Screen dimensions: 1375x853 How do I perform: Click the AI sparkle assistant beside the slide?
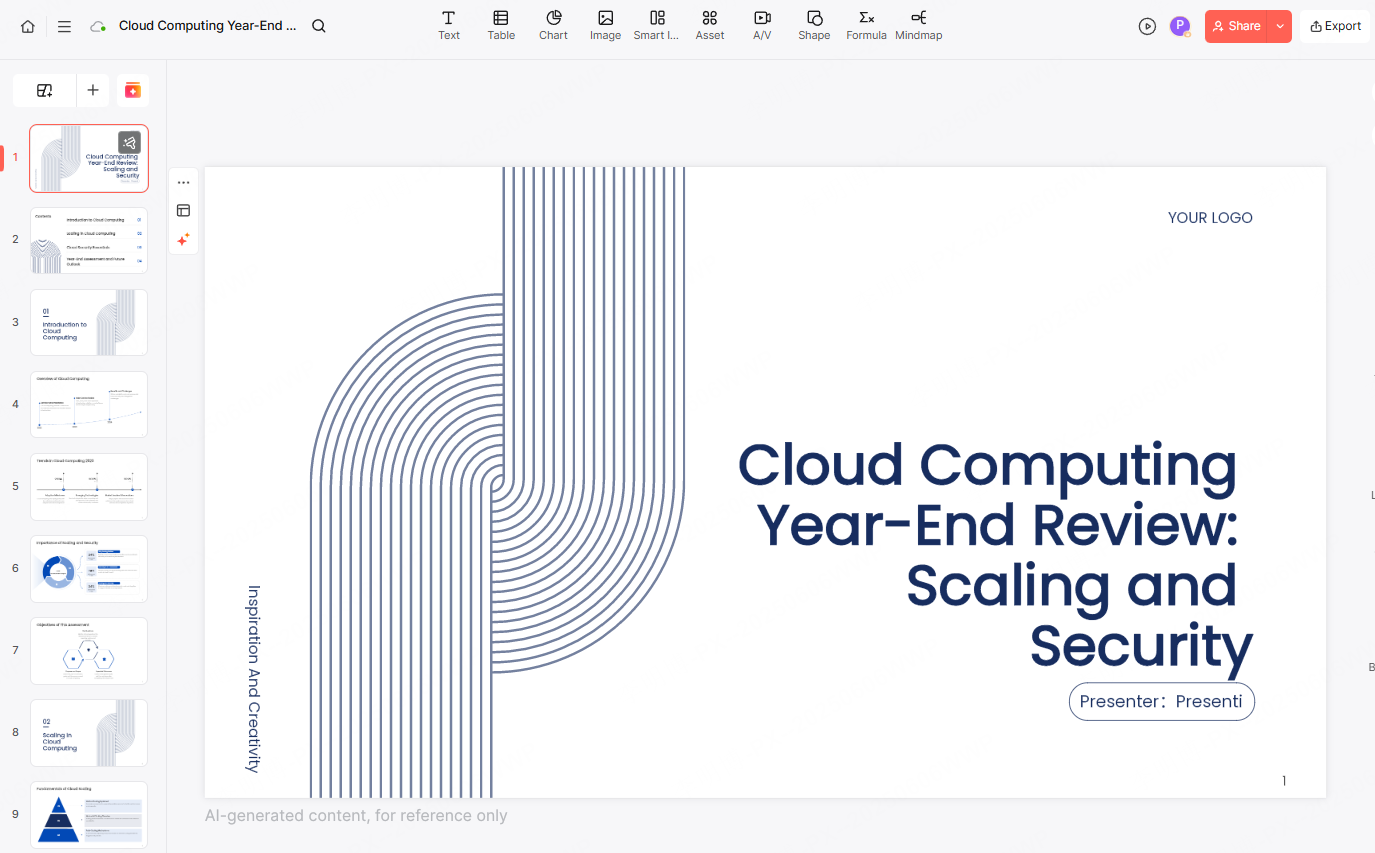coord(183,240)
